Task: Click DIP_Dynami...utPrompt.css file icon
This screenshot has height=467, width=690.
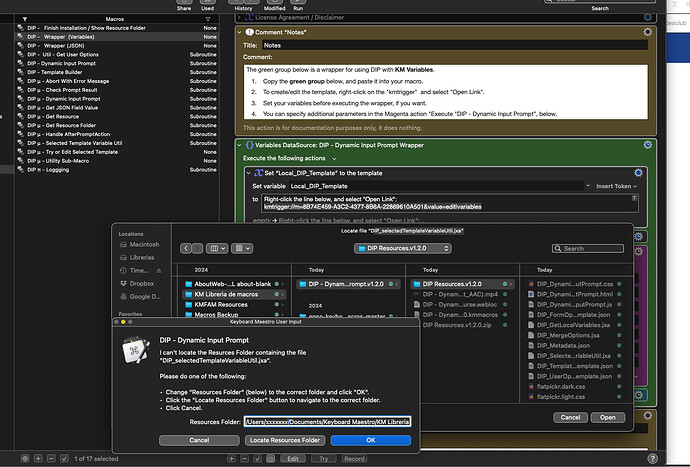Action: 531,284
